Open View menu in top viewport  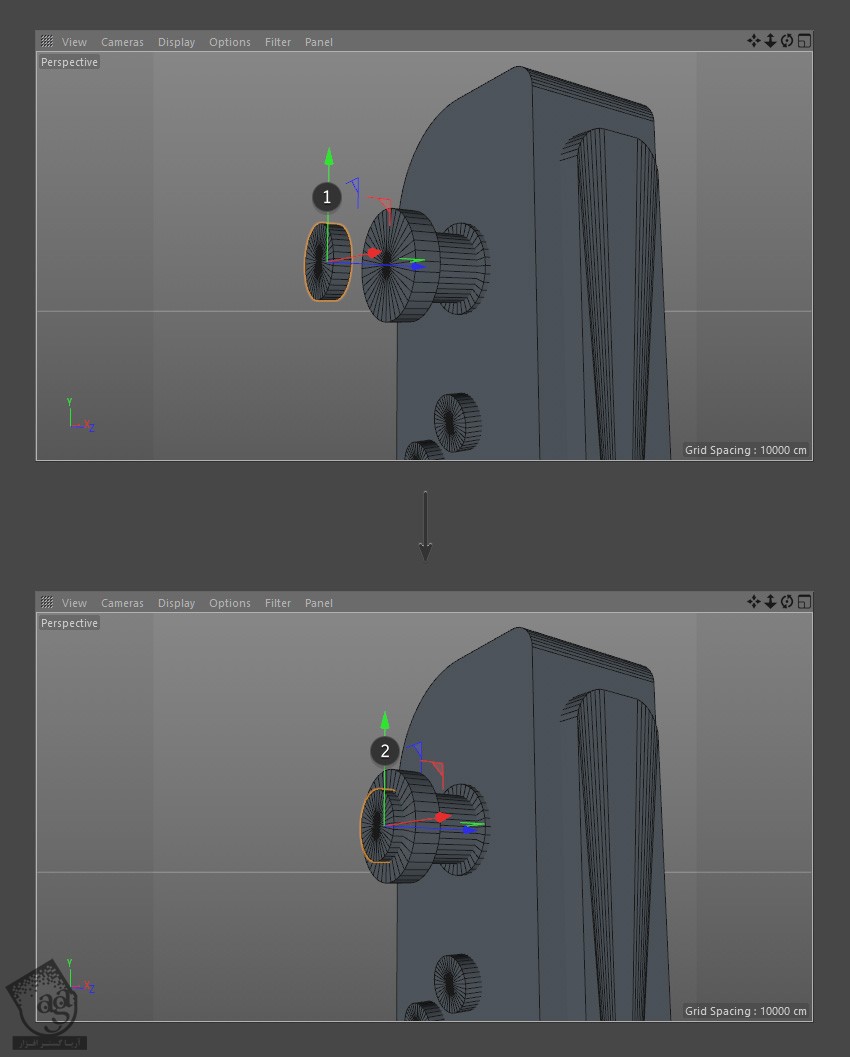pos(74,42)
